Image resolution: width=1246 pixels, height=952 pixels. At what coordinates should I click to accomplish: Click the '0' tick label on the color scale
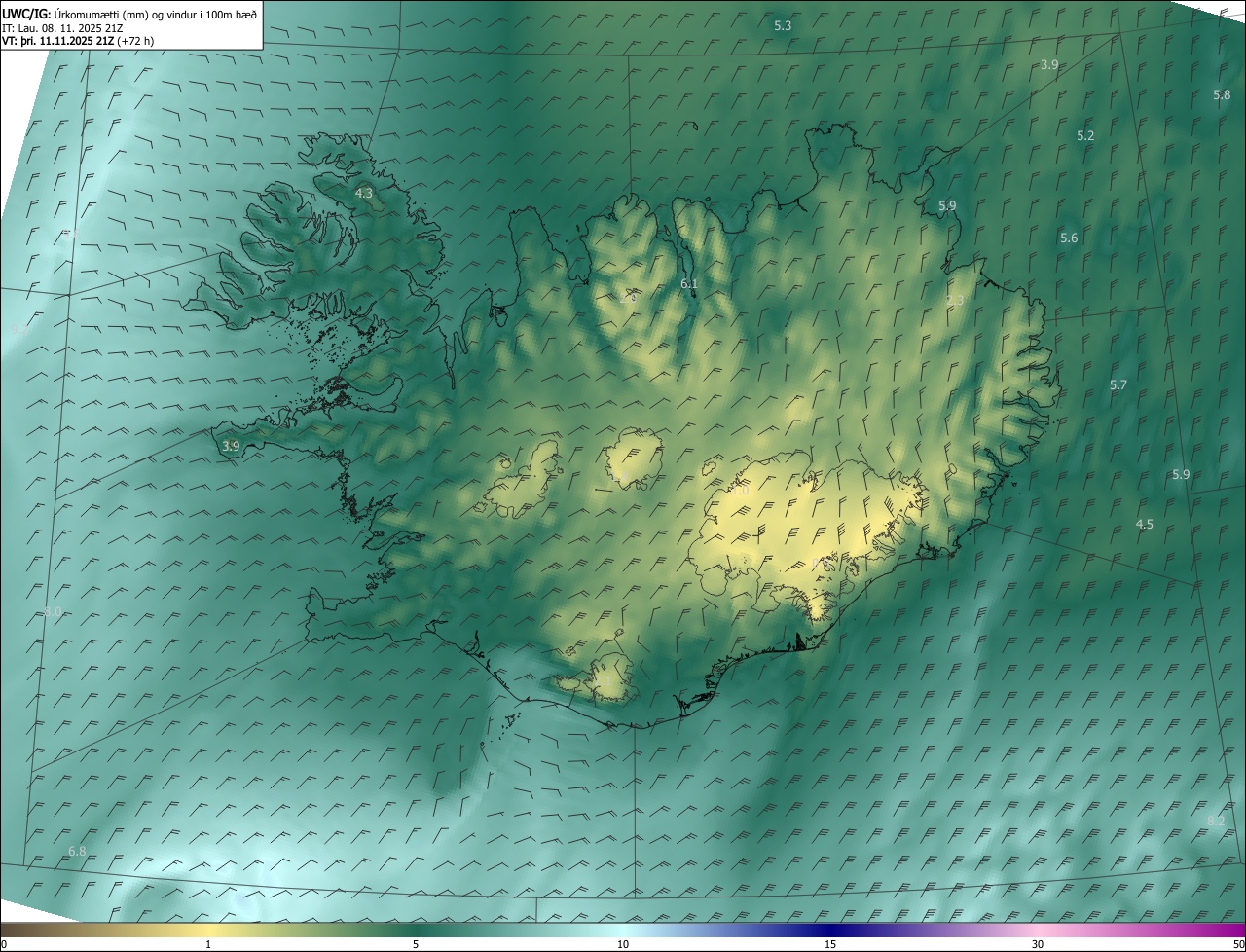[4, 944]
